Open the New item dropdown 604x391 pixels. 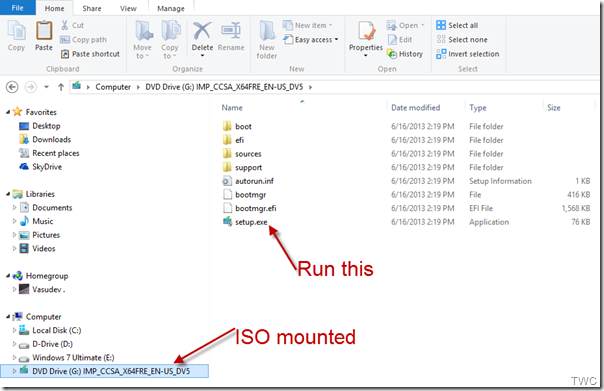(307, 25)
